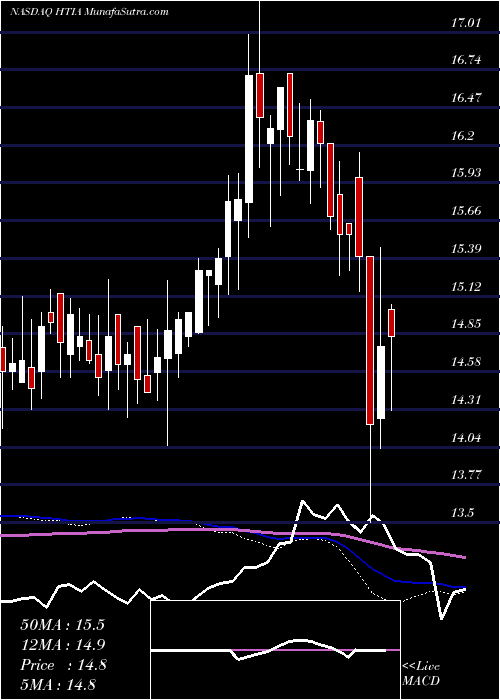Click the 17.01 price axis label

tap(466, 22)
